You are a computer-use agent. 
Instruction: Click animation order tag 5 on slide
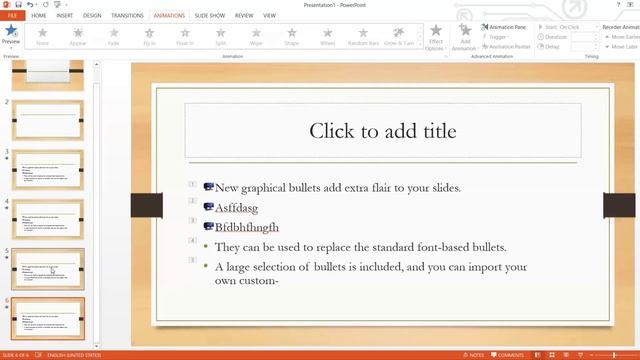point(192,260)
